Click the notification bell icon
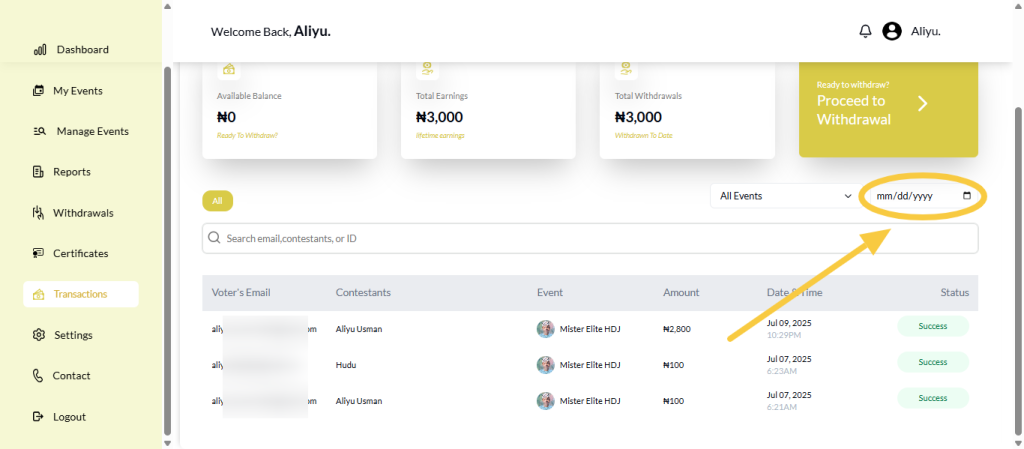The width and height of the screenshot is (1024, 449). click(865, 31)
